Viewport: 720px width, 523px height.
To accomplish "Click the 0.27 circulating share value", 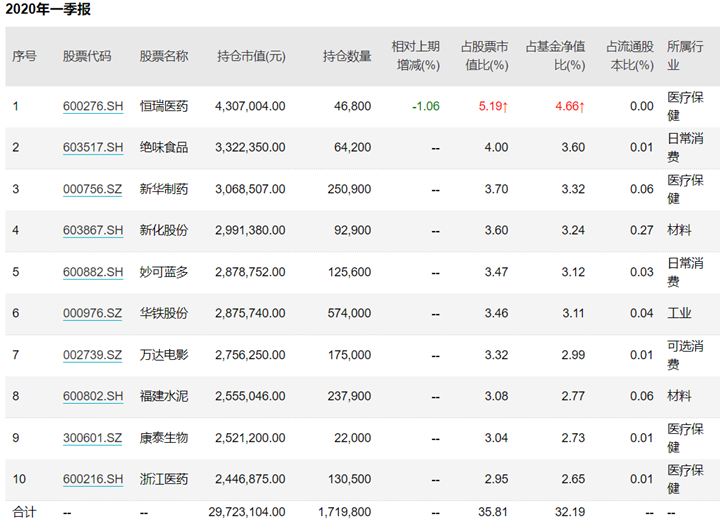I will click(x=641, y=230).
